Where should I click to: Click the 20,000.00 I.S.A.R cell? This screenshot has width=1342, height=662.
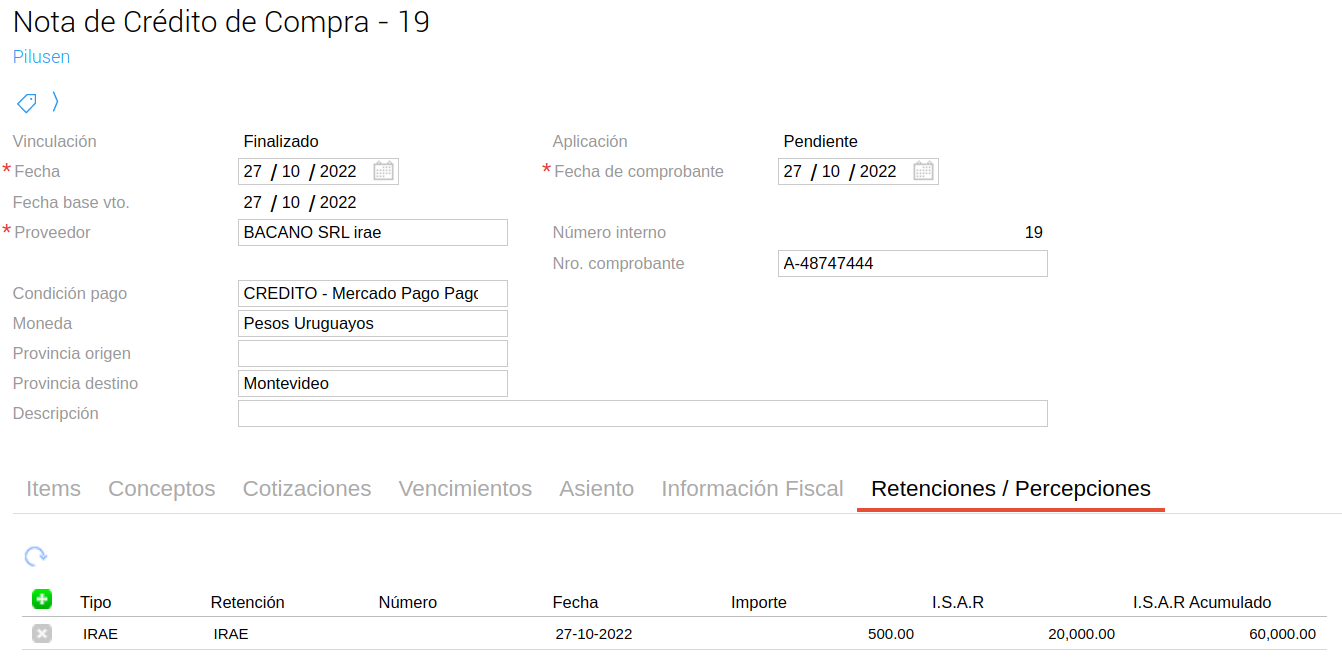click(x=1081, y=634)
